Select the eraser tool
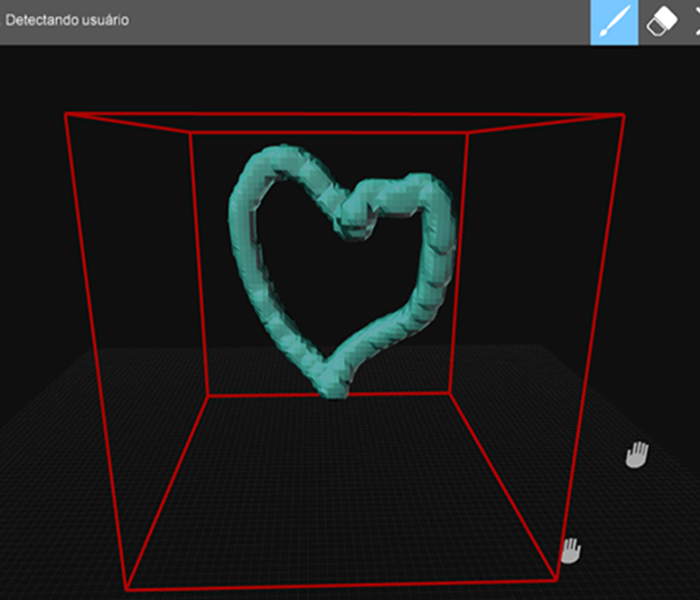Screen dimensions: 700x600 point(662,21)
